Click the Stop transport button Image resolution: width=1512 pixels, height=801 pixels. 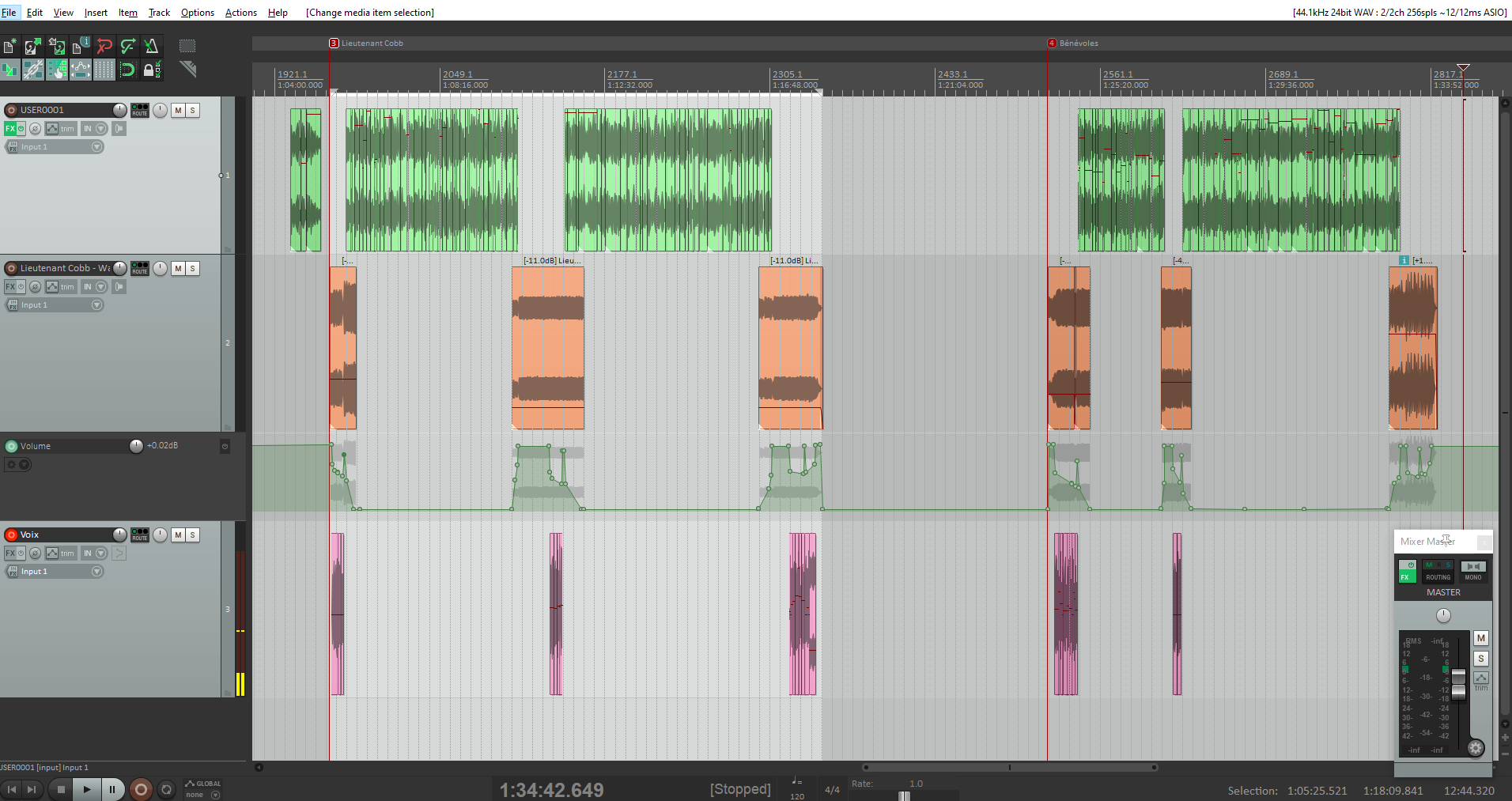tap(61, 789)
